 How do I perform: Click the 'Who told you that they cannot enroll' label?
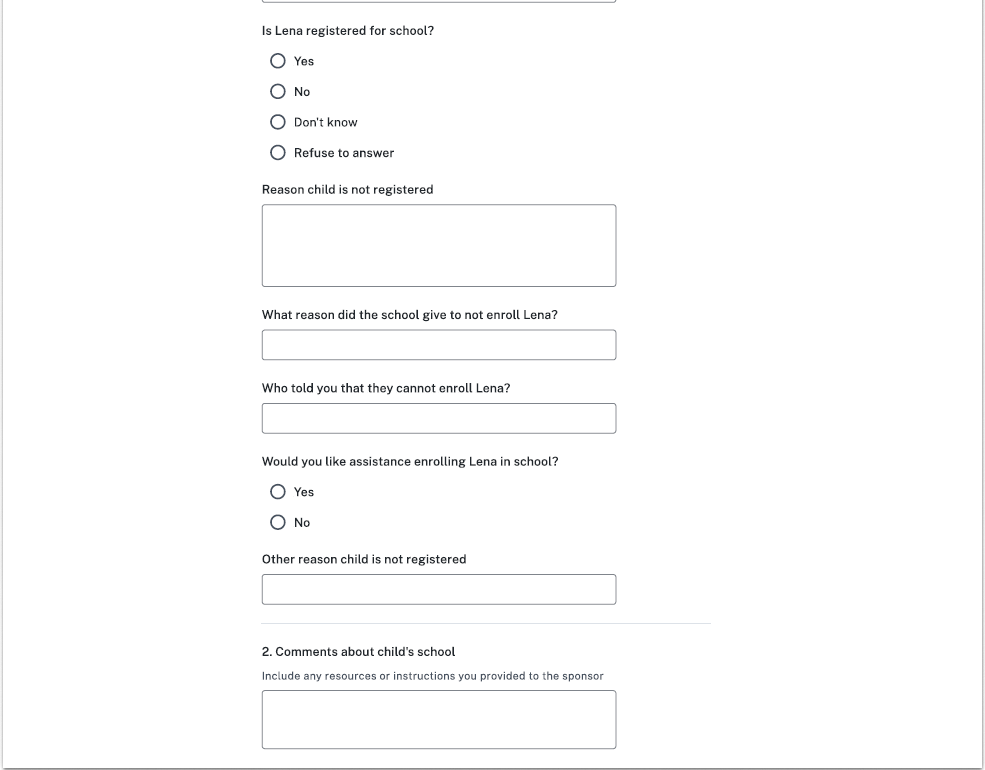tap(385, 388)
